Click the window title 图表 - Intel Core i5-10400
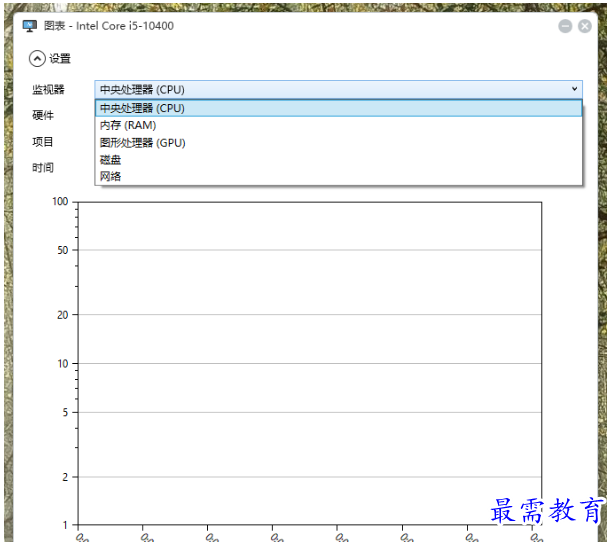 pyautogui.click(x=109, y=26)
